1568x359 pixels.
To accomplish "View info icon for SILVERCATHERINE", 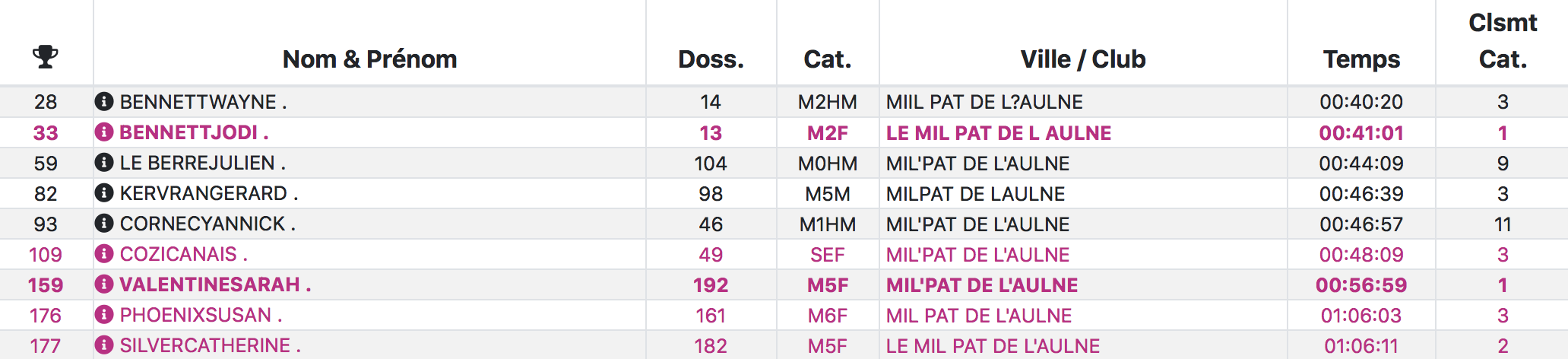I will [104, 345].
